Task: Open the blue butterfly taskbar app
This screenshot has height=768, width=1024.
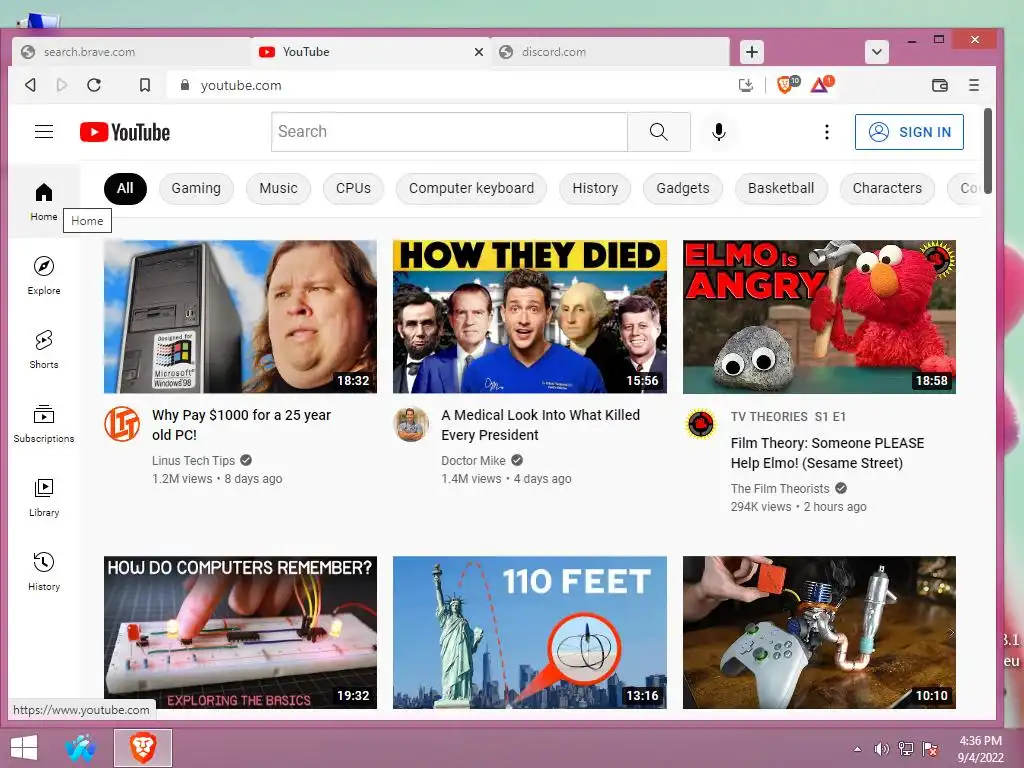Action: coord(80,748)
